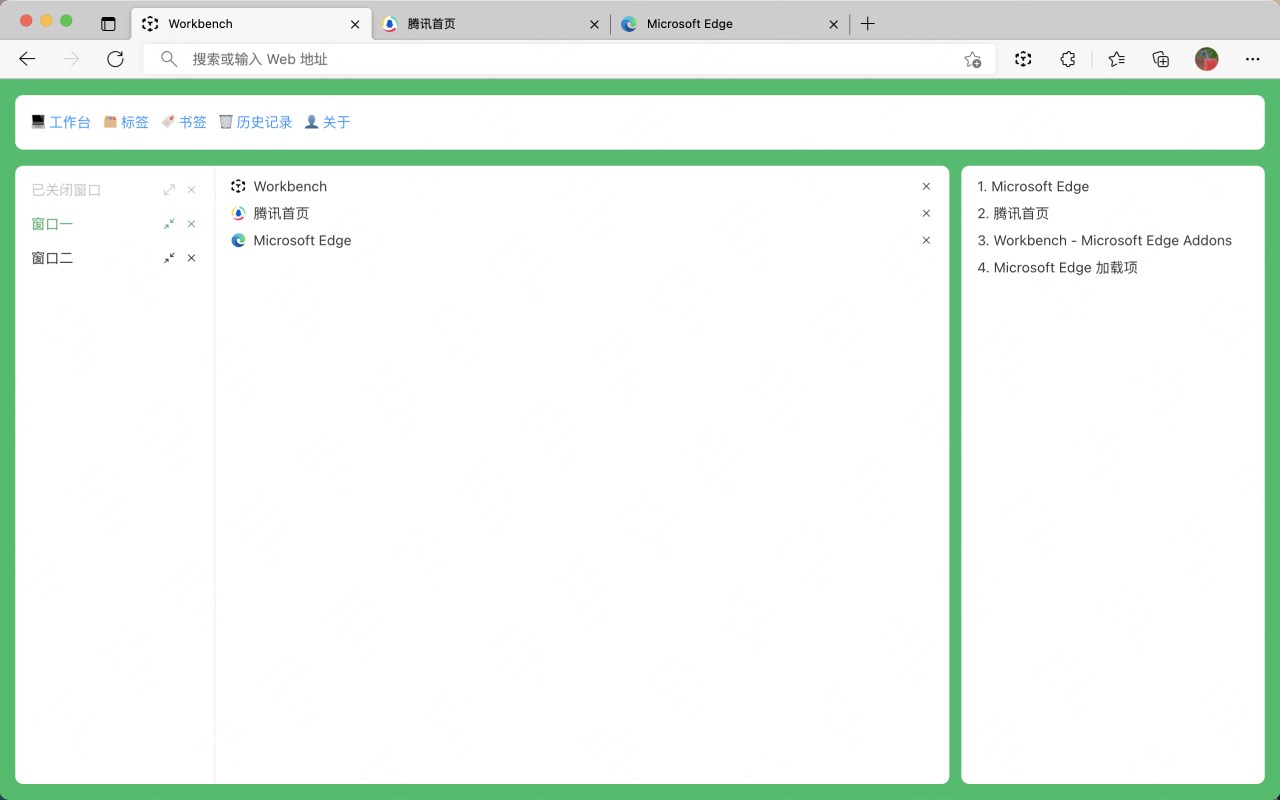The width and height of the screenshot is (1280, 800).
Task: Open the Workbench extension toolbar icon
Action: [1022, 59]
